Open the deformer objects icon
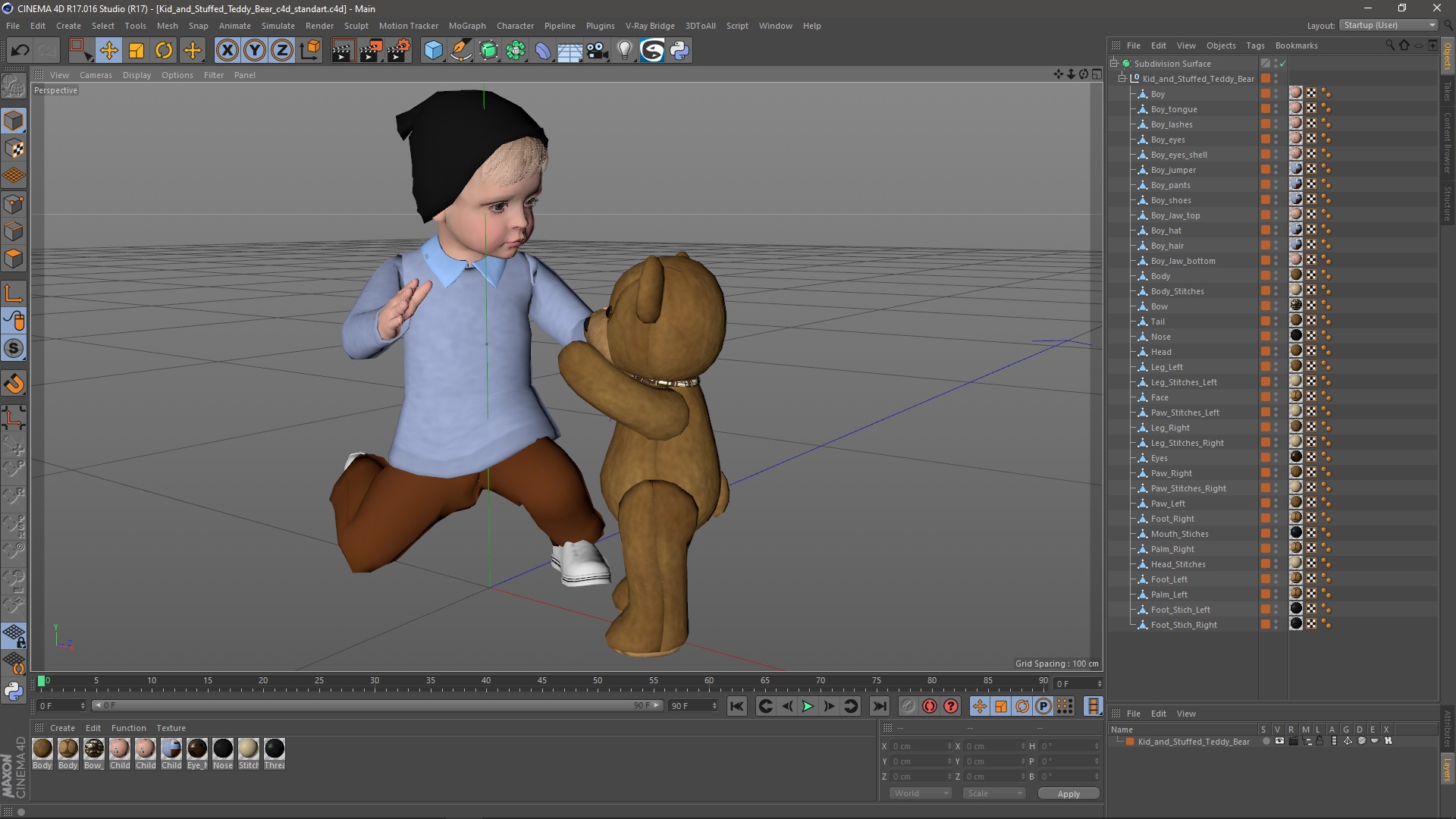This screenshot has width=1456, height=819. click(x=543, y=51)
